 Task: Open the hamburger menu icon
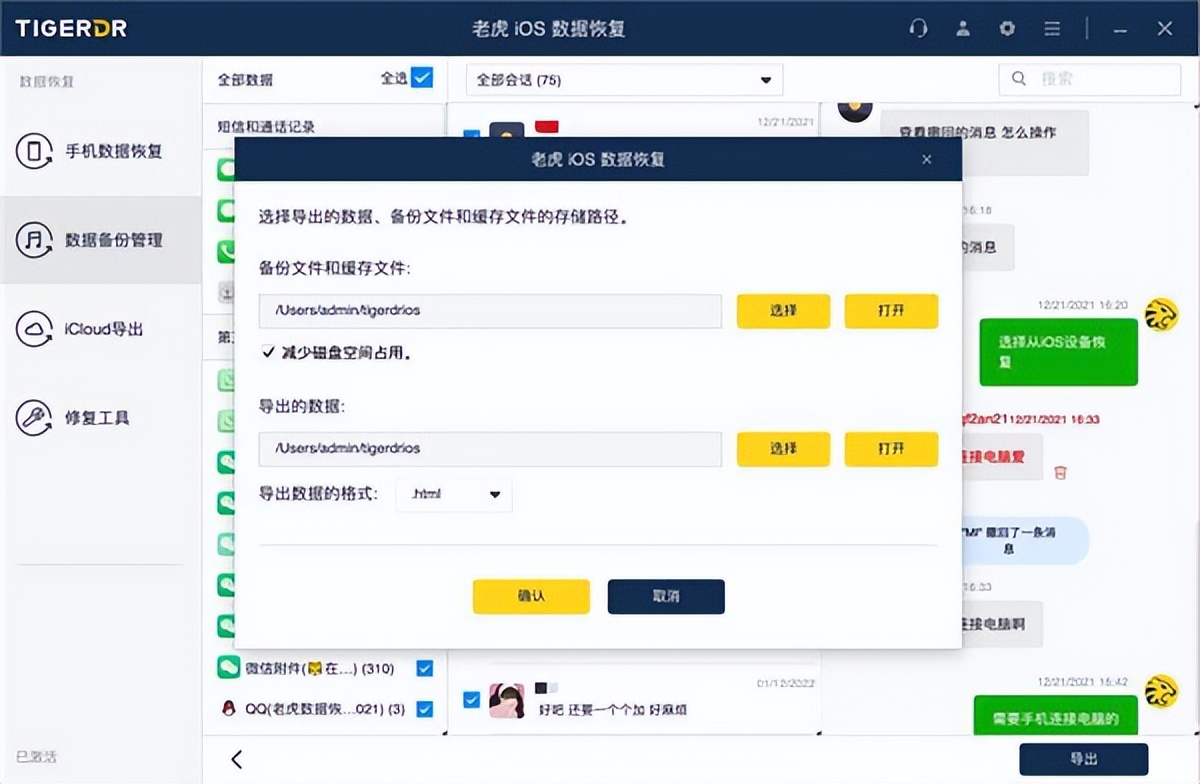[x=1051, y=29]
